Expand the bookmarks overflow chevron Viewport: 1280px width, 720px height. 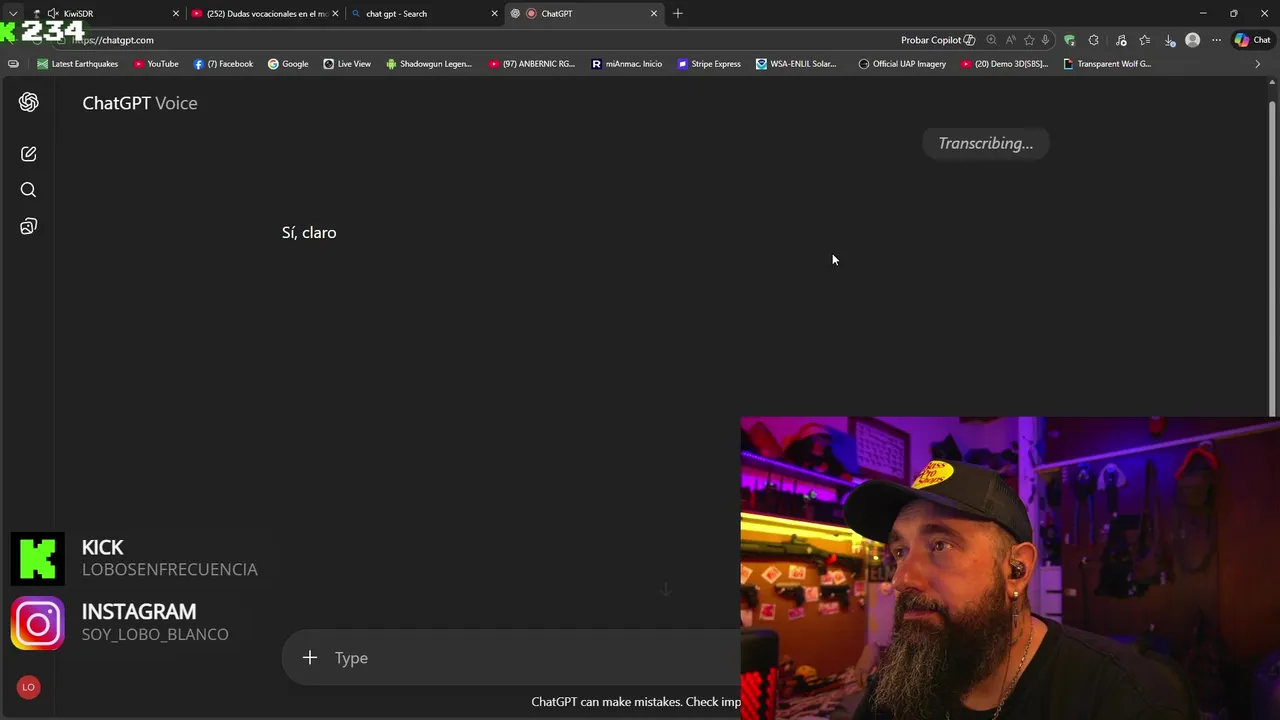coord(1258,64)
